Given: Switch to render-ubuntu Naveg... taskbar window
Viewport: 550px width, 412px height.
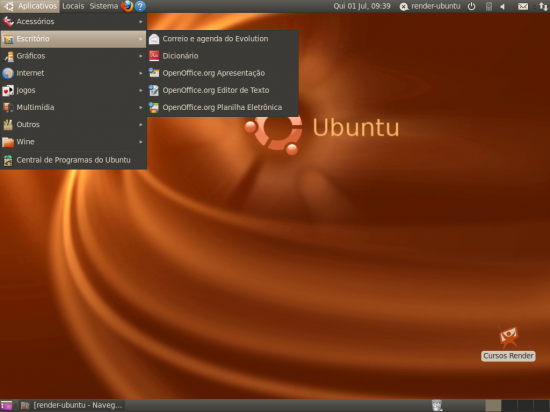Looking at the screenshot, I should (x=72, y=406).
